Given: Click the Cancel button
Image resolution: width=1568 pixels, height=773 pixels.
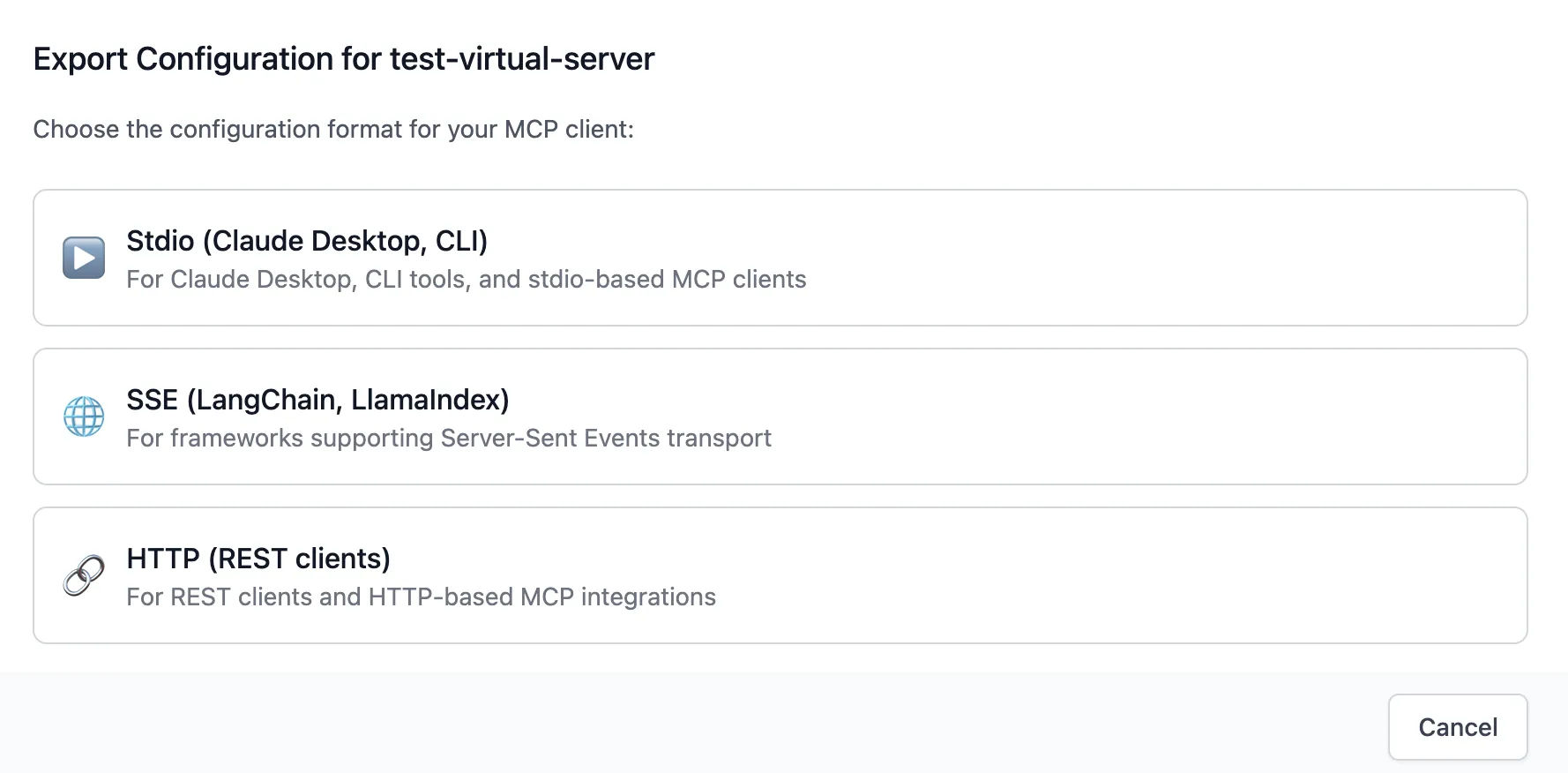Looking at the screenshot, I should (1457, 727).
